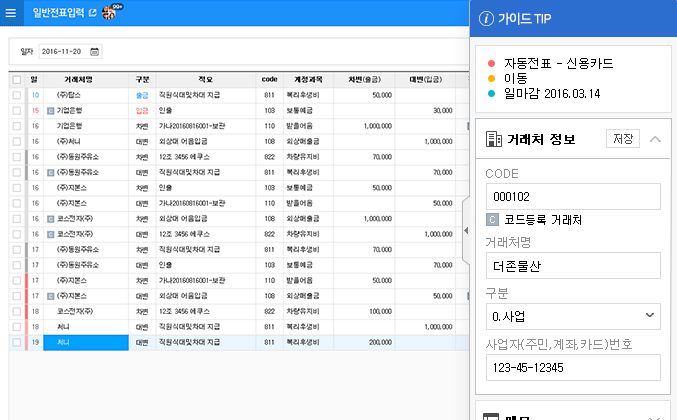Viewport: 677px width, 420px height.
Task: Toggle the select-all header checkbox
Action: click(x=17, y=80)
